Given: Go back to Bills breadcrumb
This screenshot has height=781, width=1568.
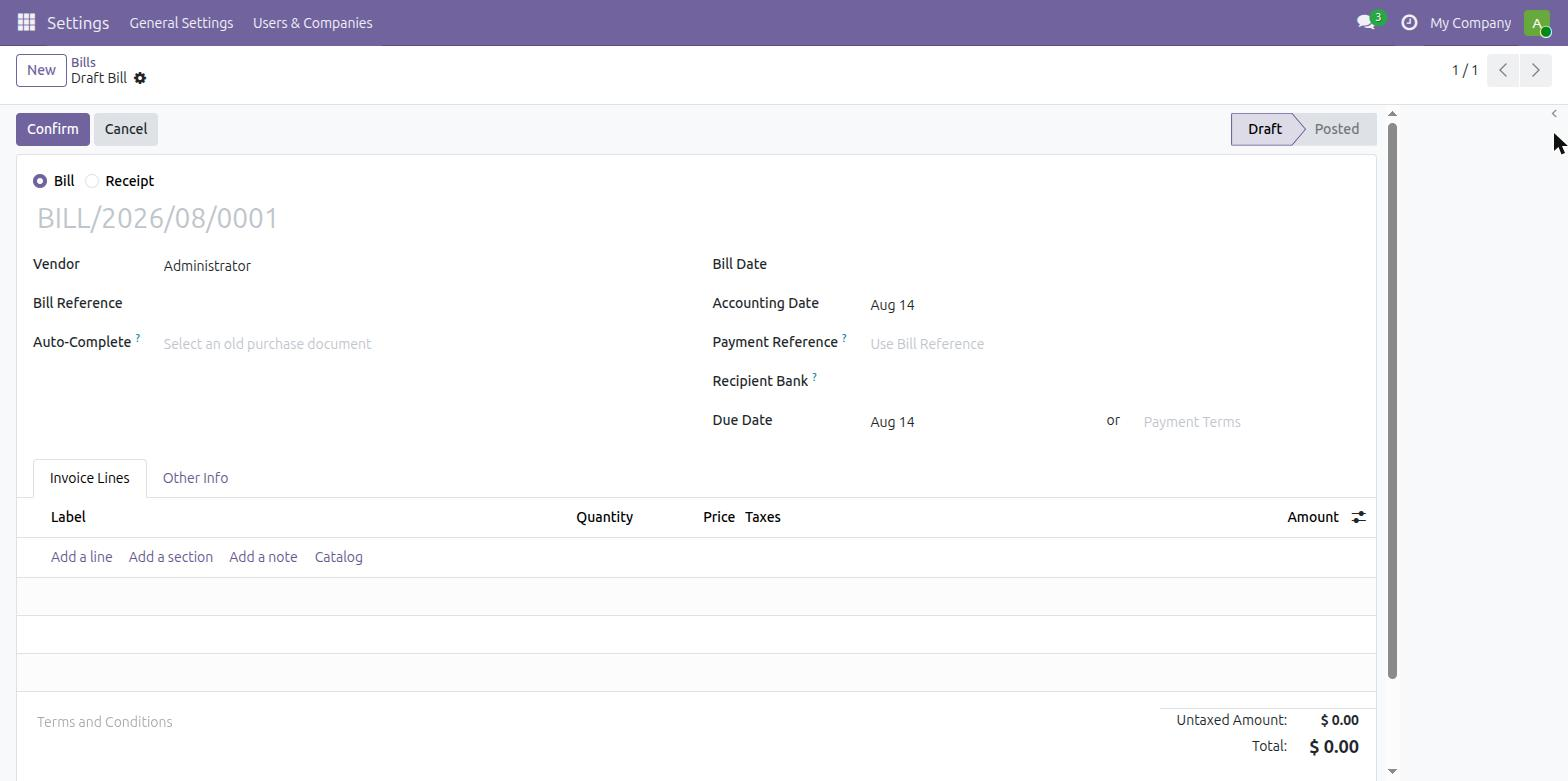Looking at the screenshot, I should point(83,62).
